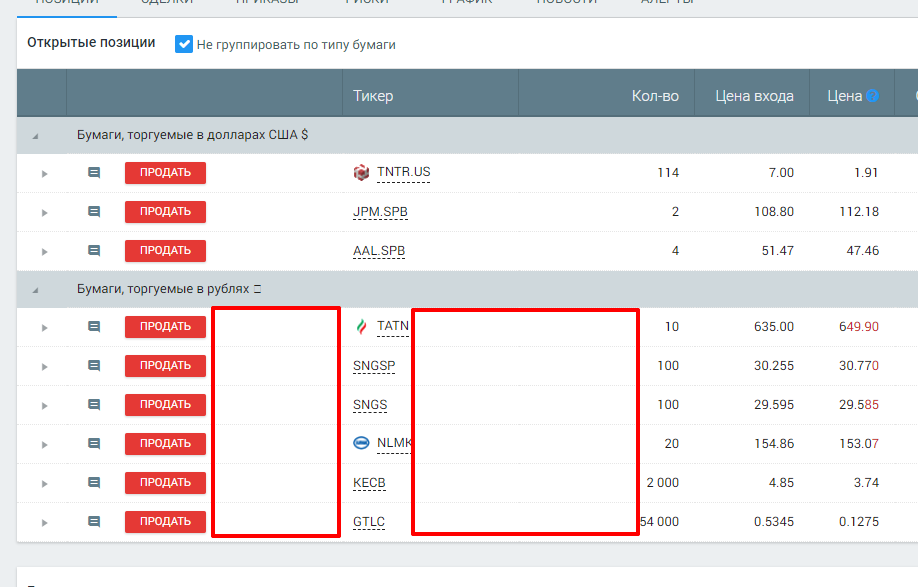918x587 pixels.
Task: Open the NLMK ticker link
Action: coord(394,443)
